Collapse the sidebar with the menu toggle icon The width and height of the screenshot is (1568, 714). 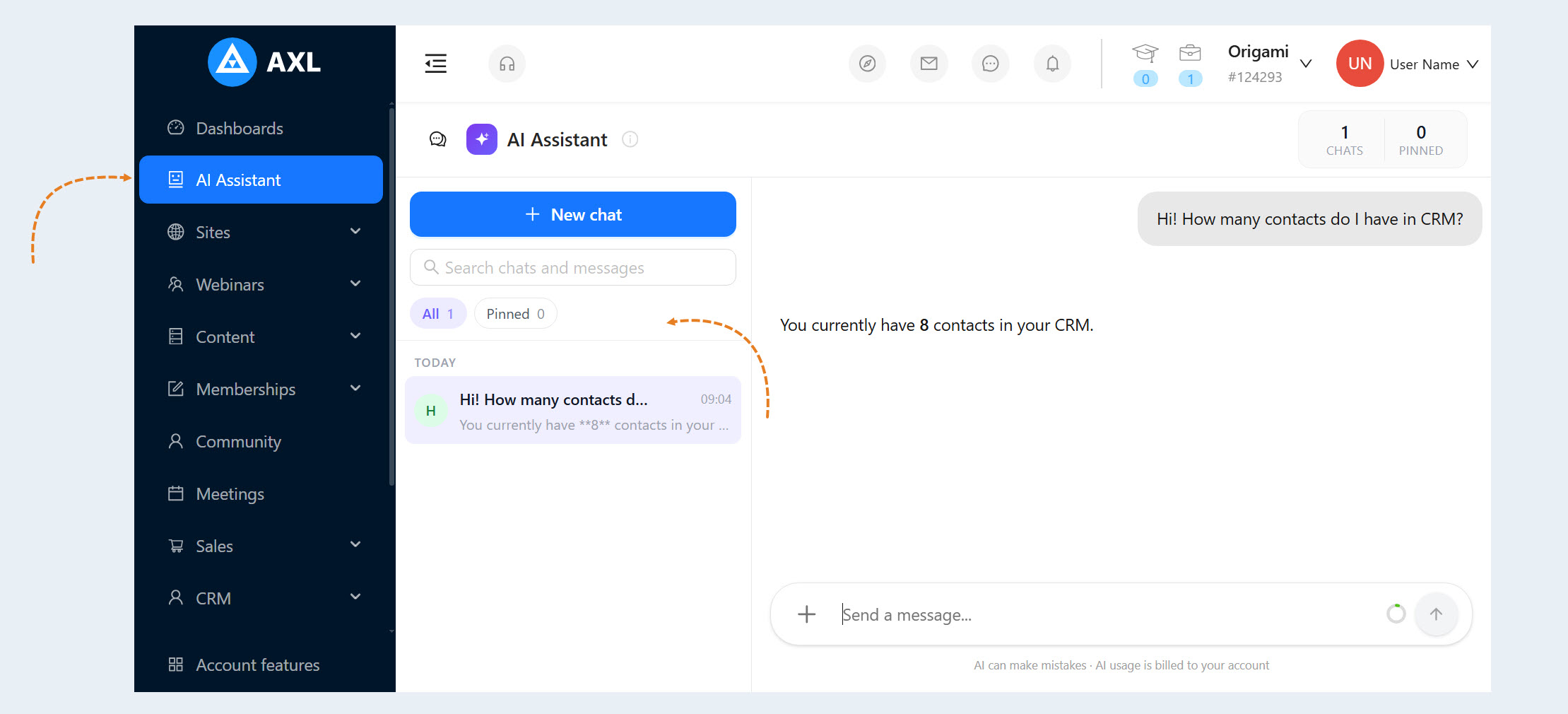435,64
